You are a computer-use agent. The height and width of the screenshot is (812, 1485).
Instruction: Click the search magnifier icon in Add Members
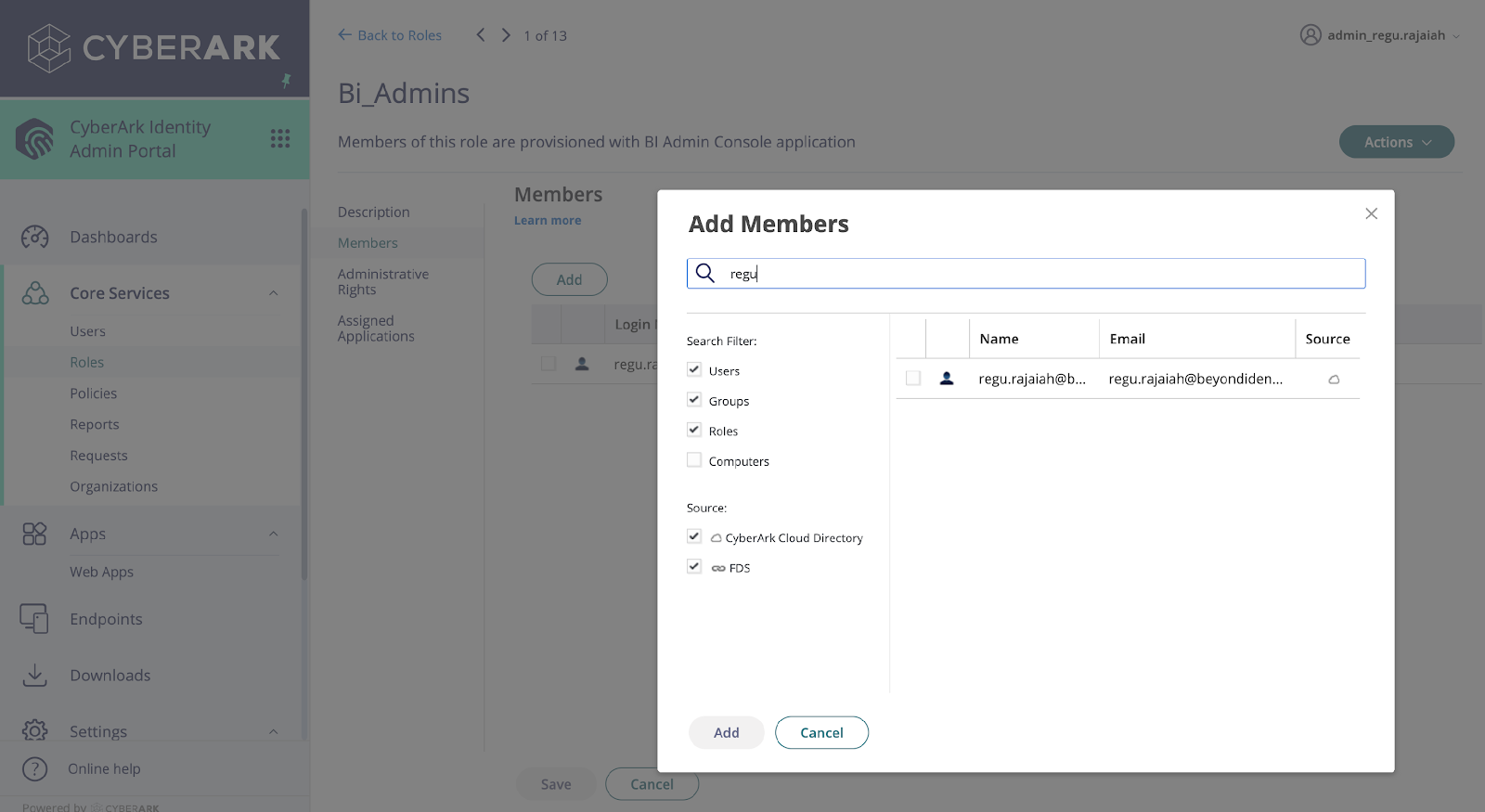click(705, 273)
